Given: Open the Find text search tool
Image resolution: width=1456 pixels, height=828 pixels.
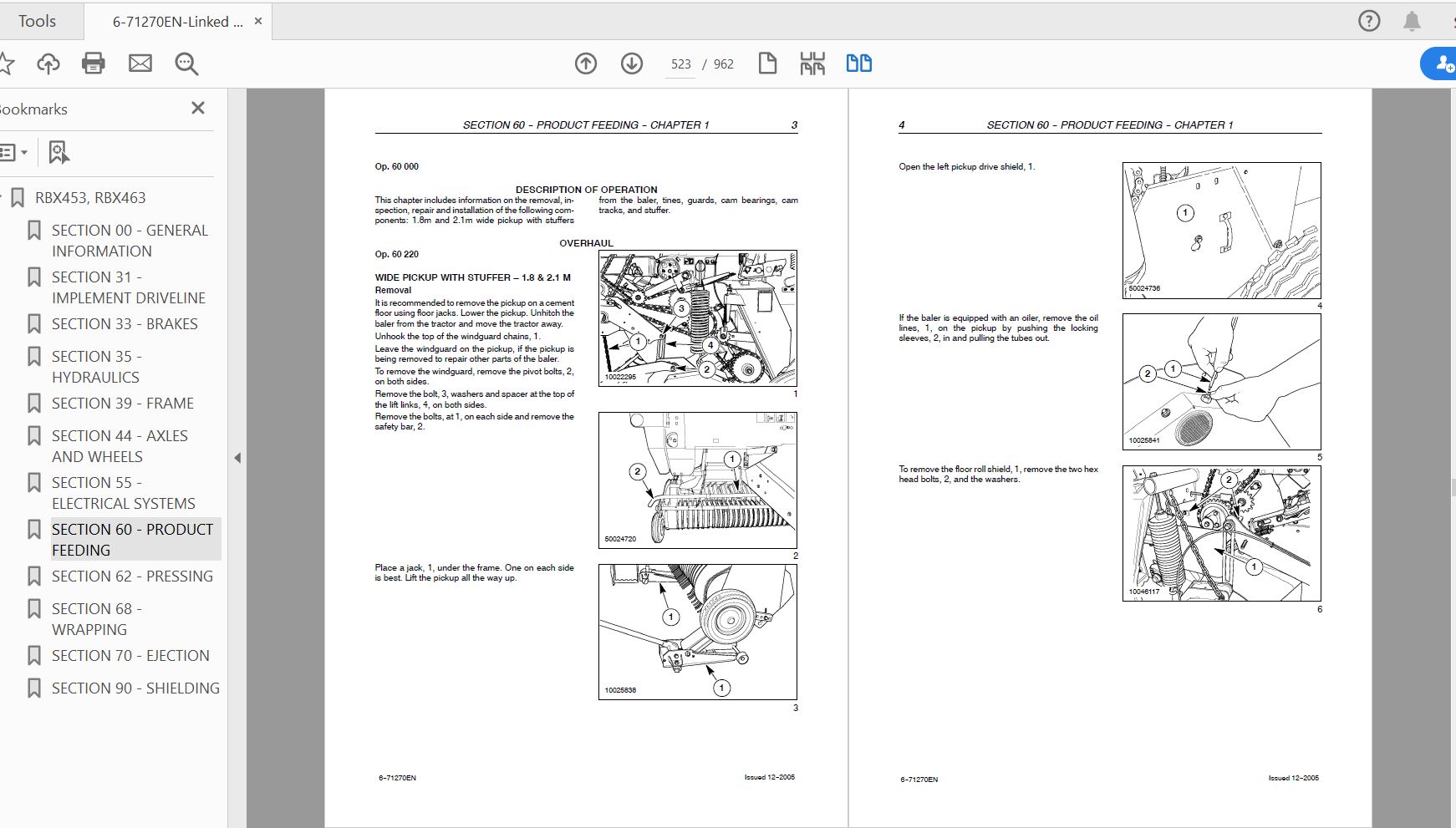Looking at the screenshot, I should 186,63.
